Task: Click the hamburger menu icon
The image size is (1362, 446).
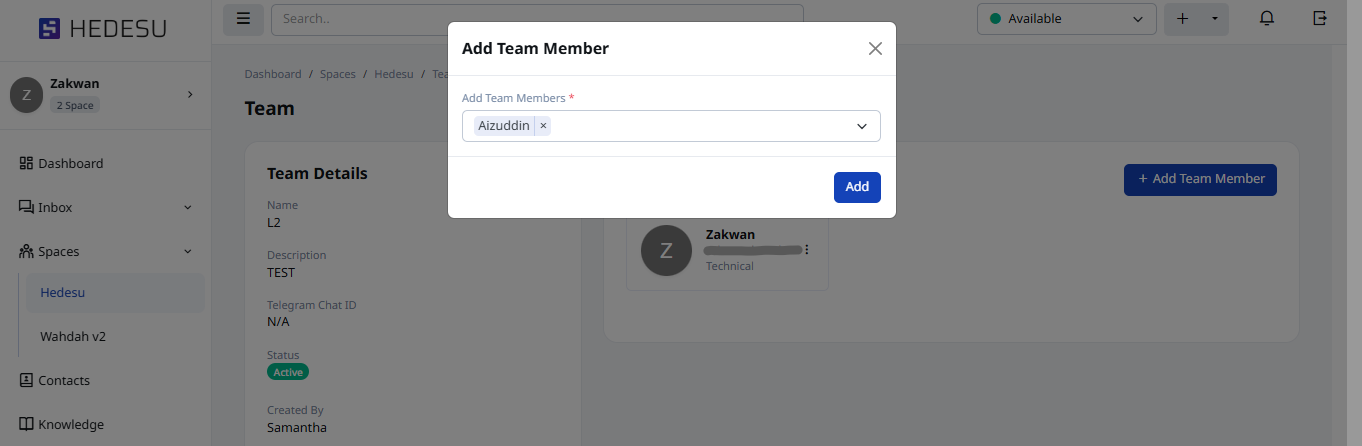Action: pos(243,19)
